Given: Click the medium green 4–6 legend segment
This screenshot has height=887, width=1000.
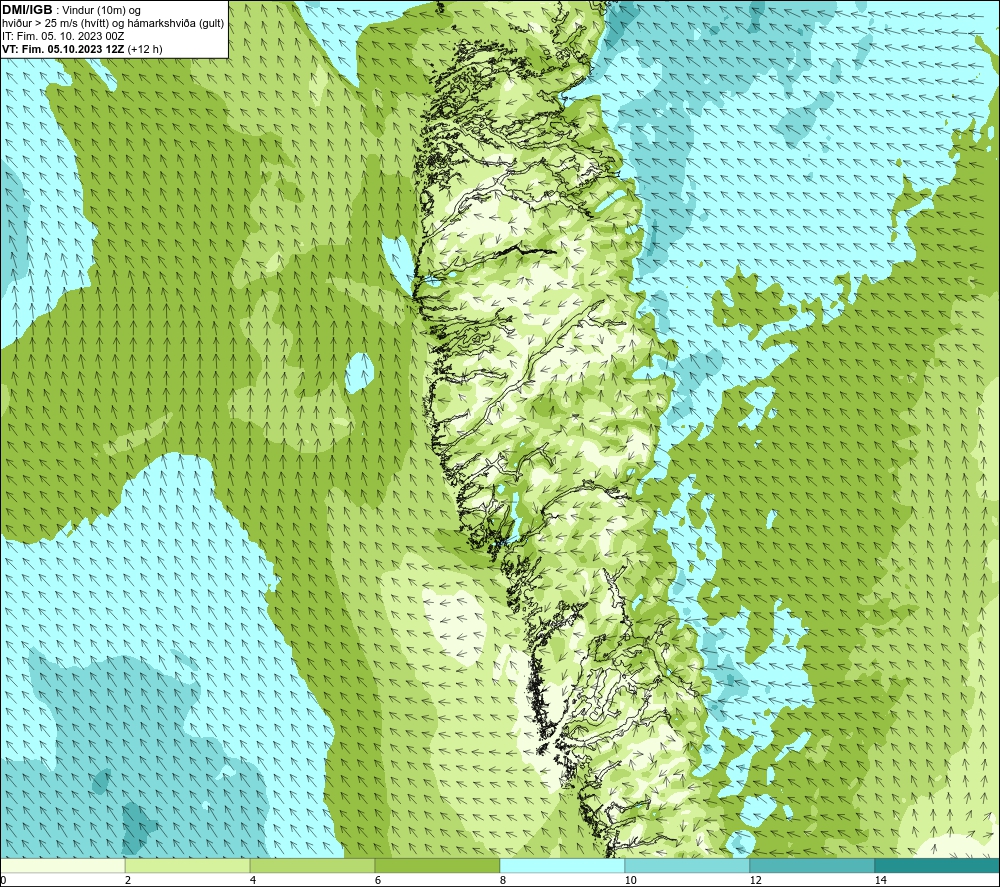Looking at the screenshot, I should (312, 865).
